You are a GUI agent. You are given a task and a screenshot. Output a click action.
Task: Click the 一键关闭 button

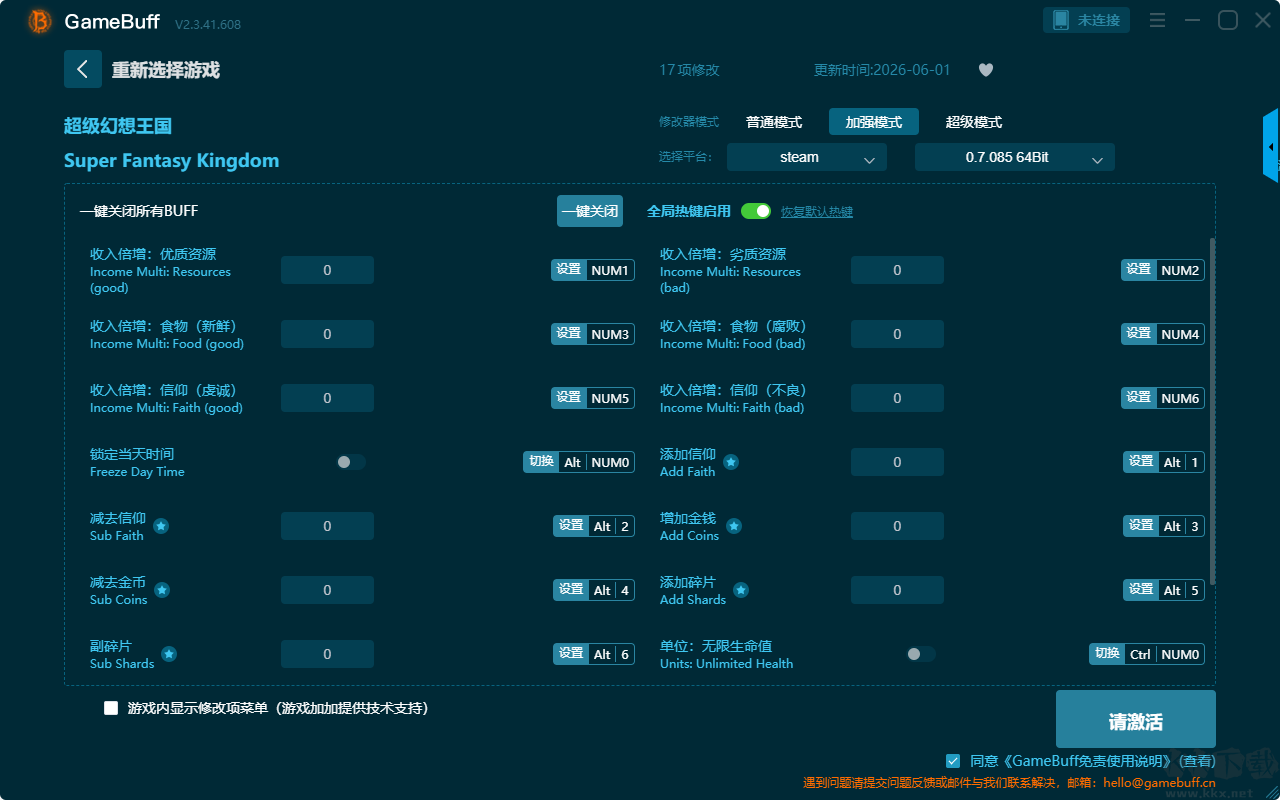(x=590, y=211)
